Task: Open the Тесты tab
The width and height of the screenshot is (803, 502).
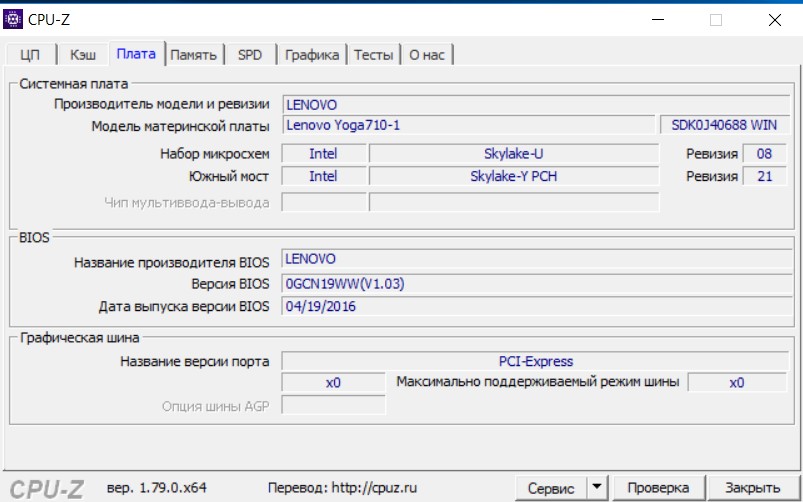Action: click(x=374, y=54)
